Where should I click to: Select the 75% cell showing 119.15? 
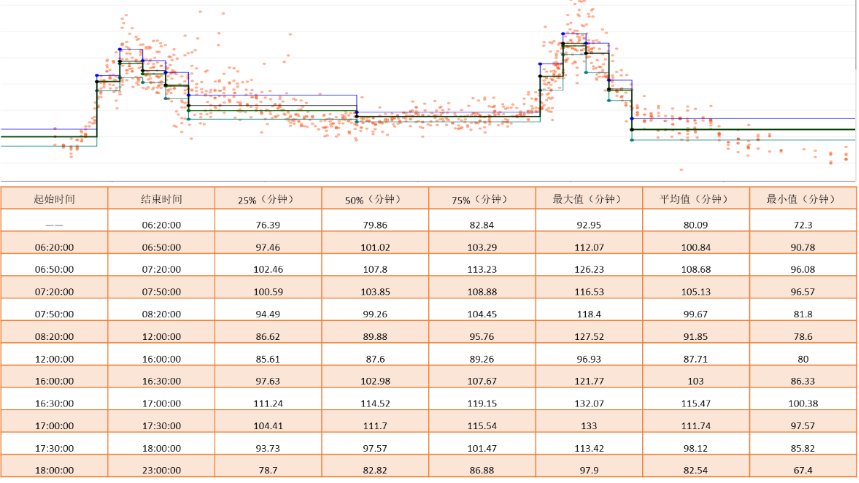click(x=482, y=402)
